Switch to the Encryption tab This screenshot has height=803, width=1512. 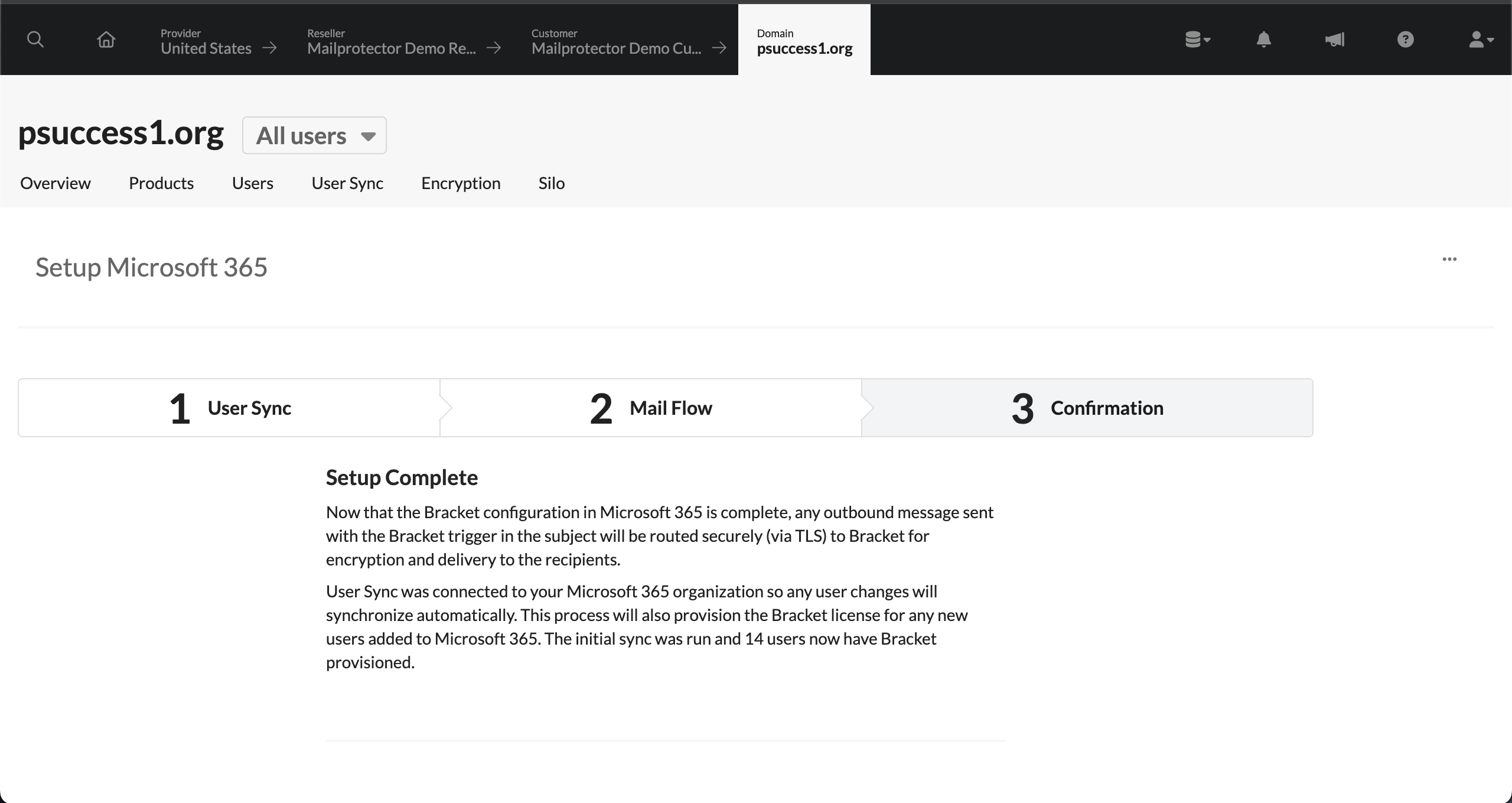click(461, 183)
